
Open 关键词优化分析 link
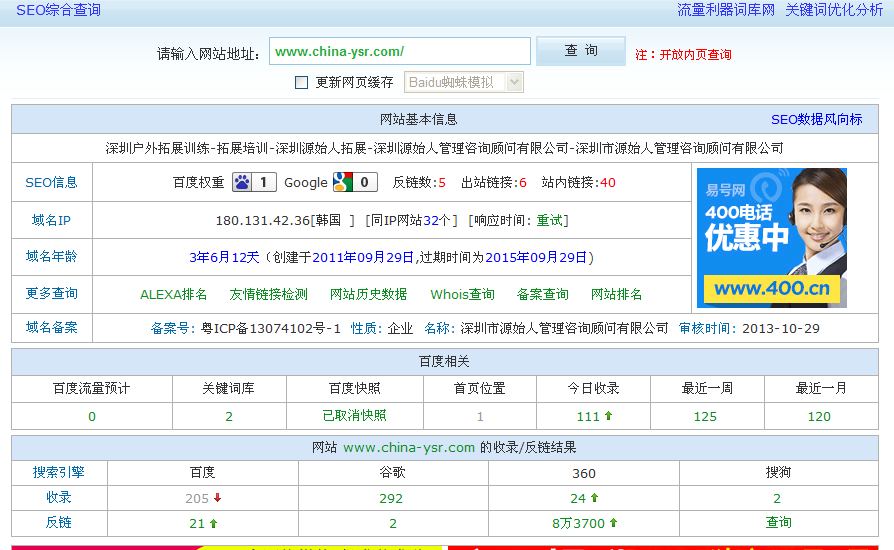pos(834,10)
